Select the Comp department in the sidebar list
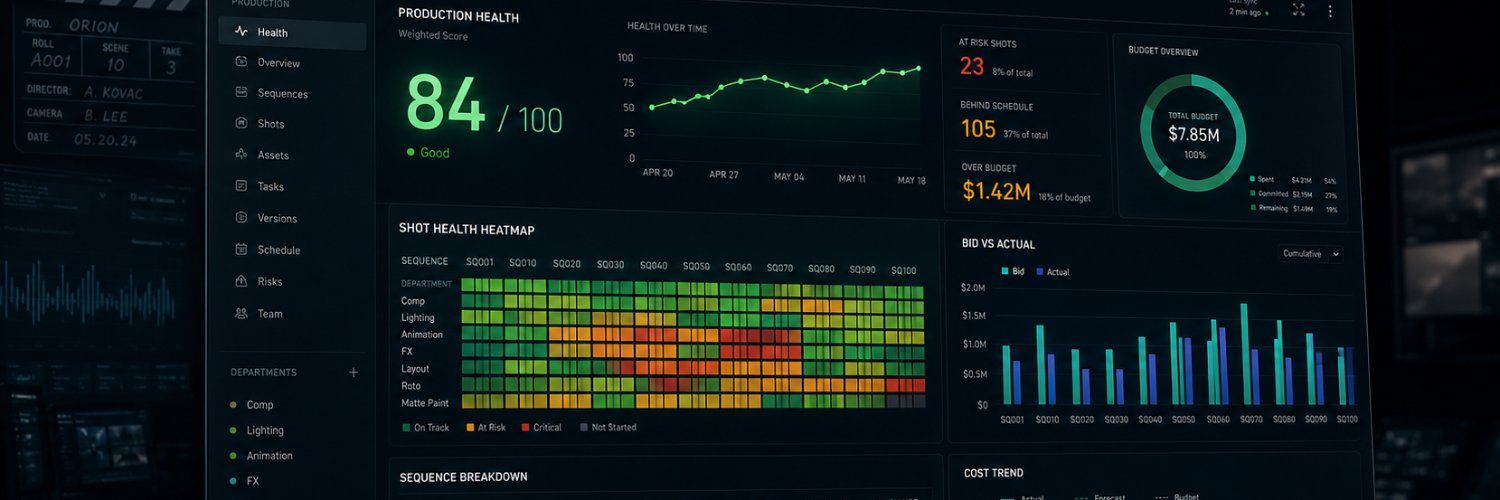Viewport: 1500px width, 500px height. [x=259, y=405]
